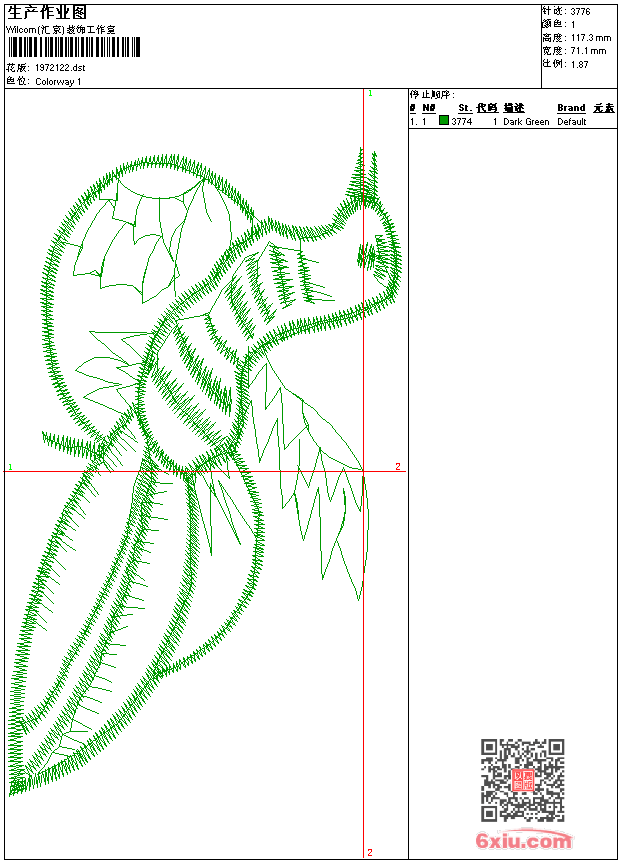Click the red marker 2 at bottom

(369, 852)
